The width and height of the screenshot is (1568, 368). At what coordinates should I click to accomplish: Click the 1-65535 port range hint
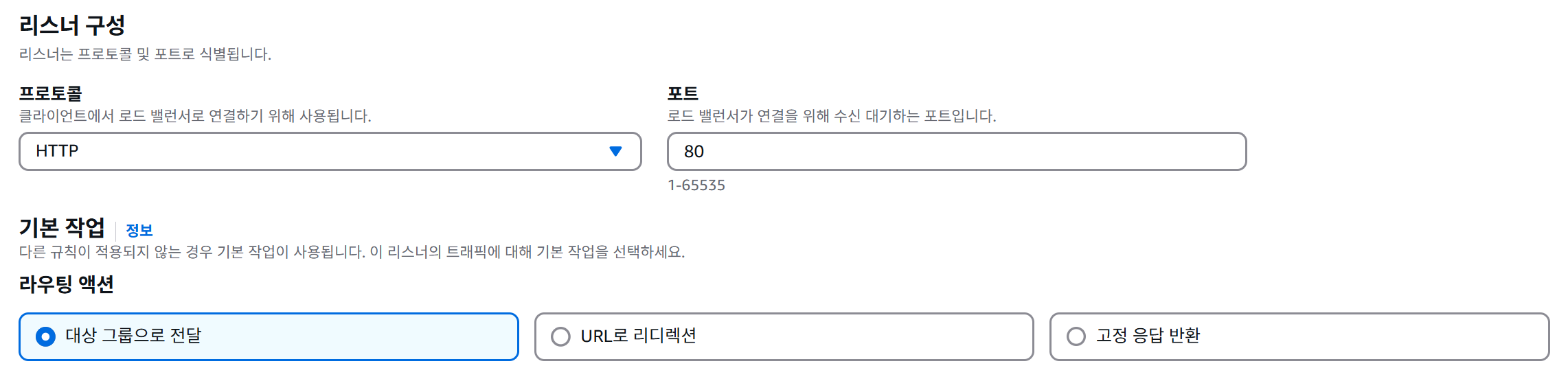pyautogui.click(x=696, y=185)
